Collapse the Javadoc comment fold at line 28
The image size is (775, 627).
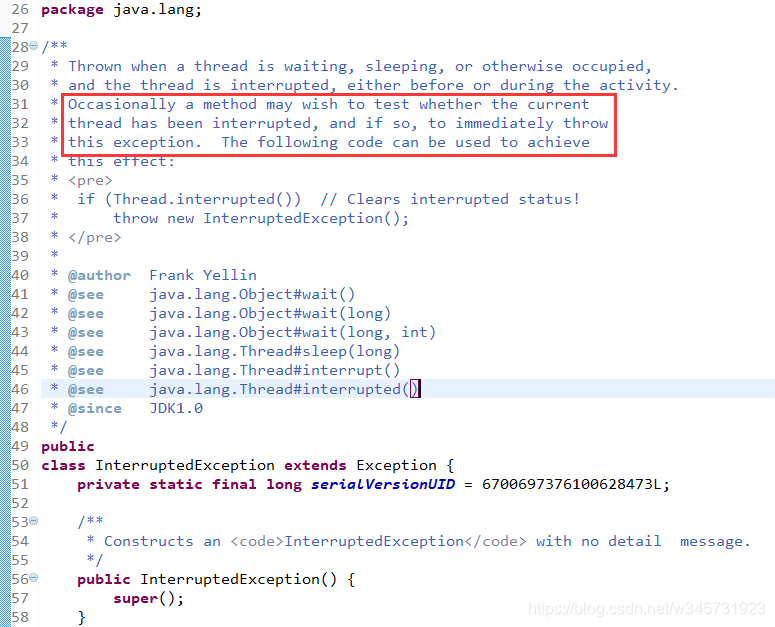coord(34,46)
